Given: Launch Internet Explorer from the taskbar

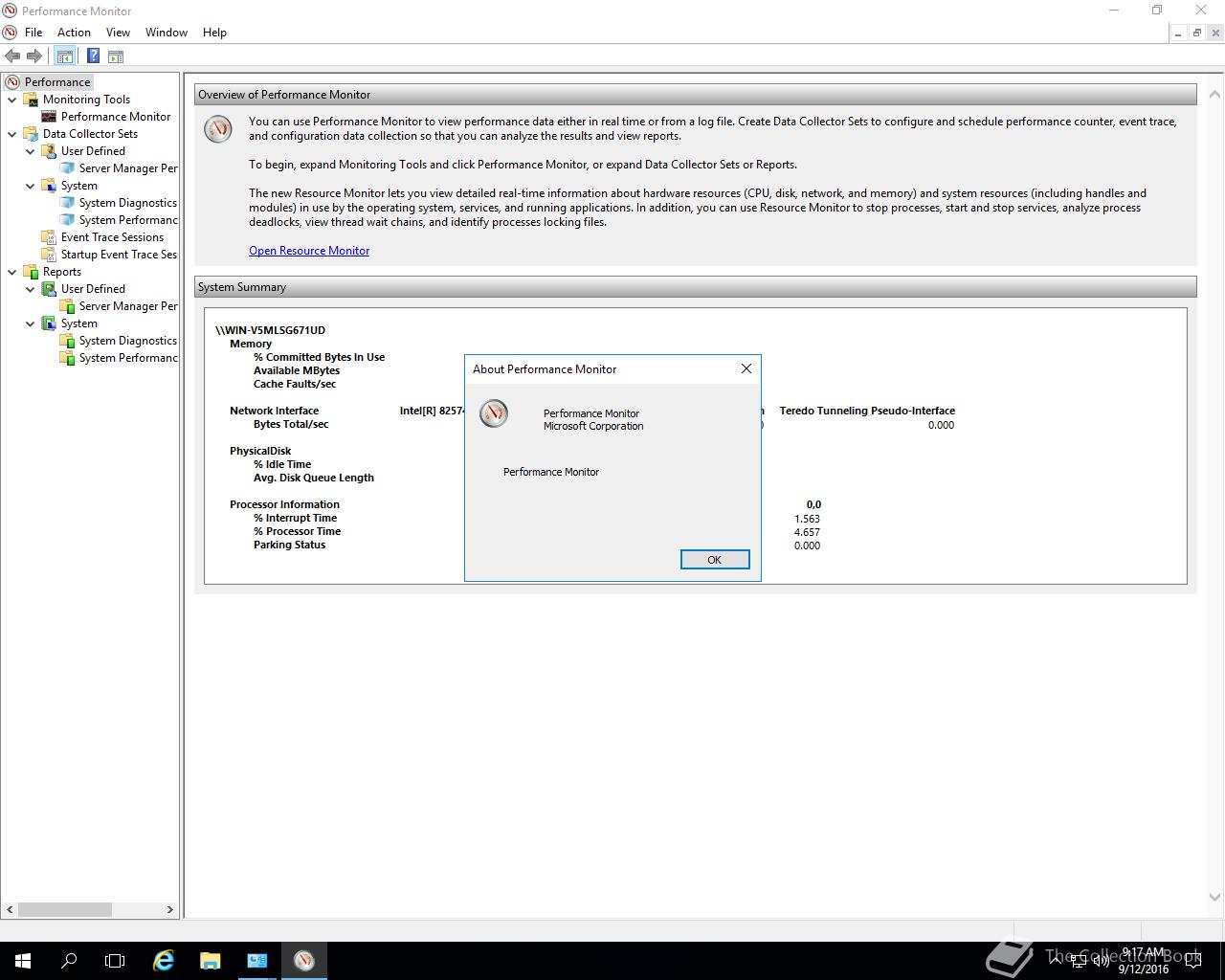Looking at the screenshot, I should (164, 961).
